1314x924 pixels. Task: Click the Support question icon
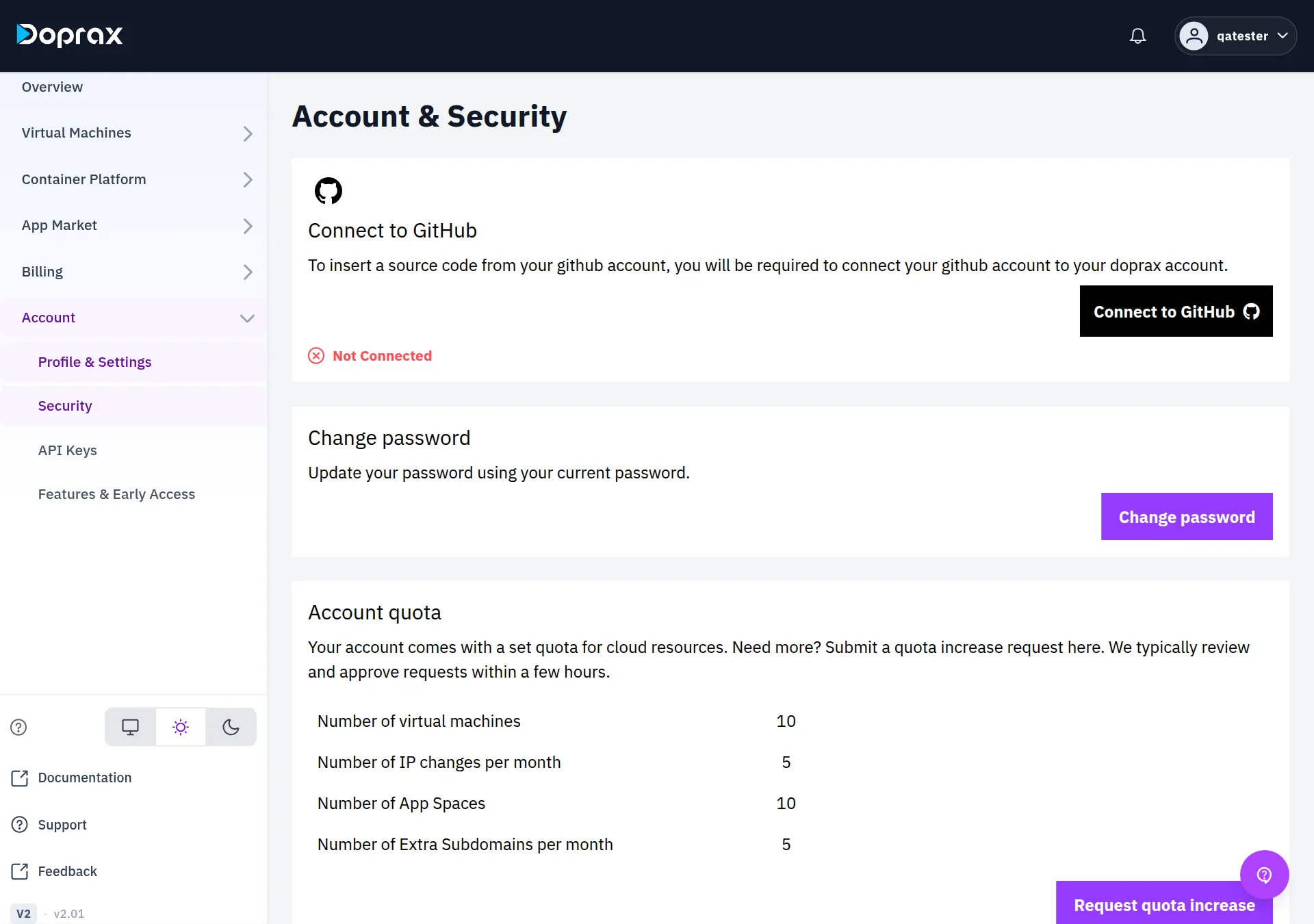point(20,825)
